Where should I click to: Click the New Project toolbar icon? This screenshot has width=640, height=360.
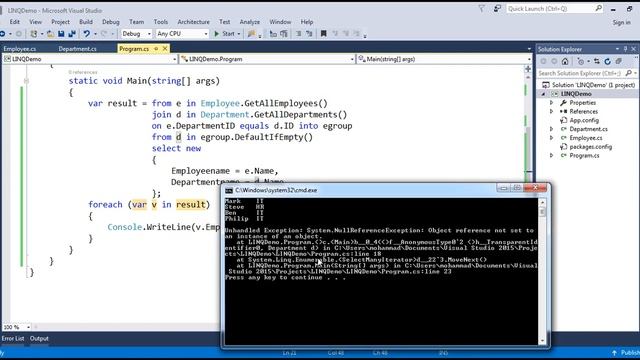[34, 34]
